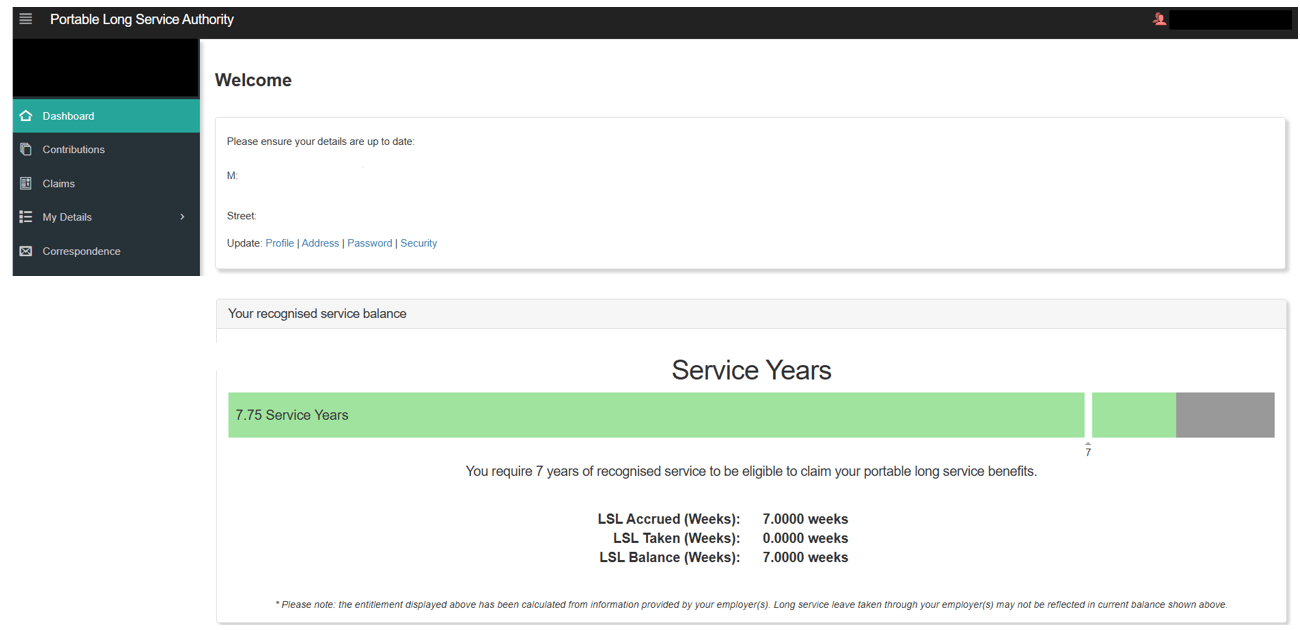Screen dimensions: 1300x630
Task: Click 'Your recognised service balance' panel header
Action: click(x=751, y=314)
